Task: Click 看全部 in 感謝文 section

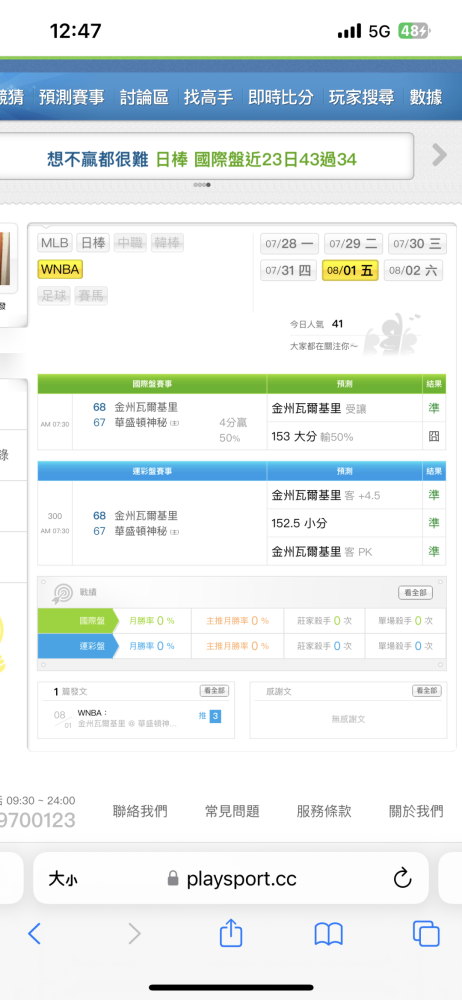Action: pyautogui.click(x=426, y=691)
